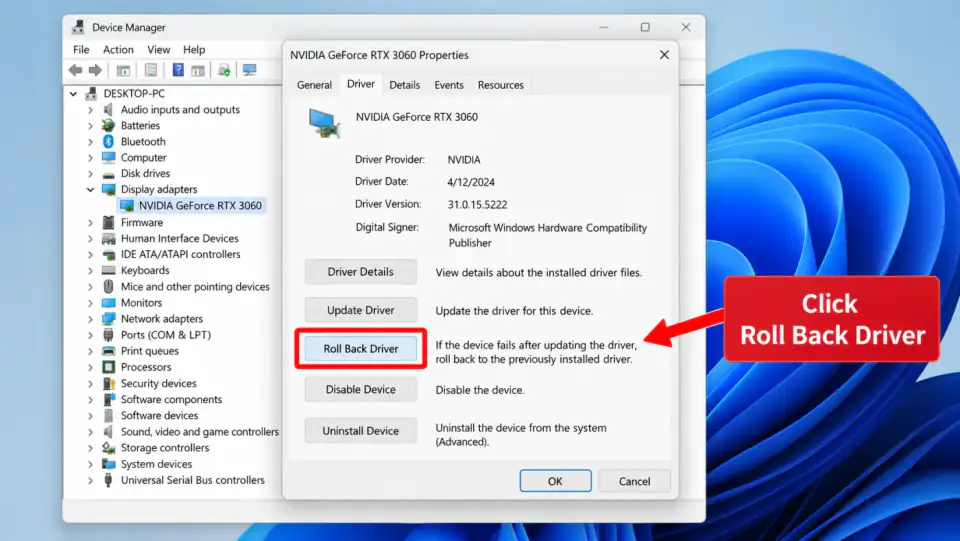The image size is (960, 541).
Task: Click the Sound, video and game controllers icon
Action: coord(108,431)
